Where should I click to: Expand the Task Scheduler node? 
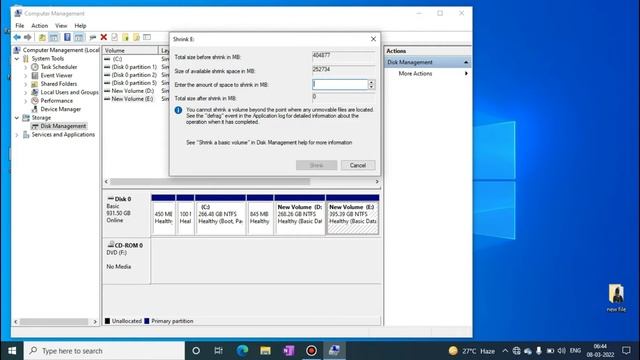click(26, 67)
